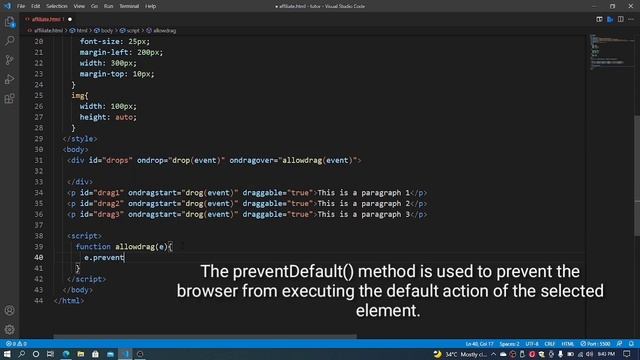The height and width of the screenshot is (360, 640).
Task: Click the microphone icon in the system tray
Action: pos(560,354)
